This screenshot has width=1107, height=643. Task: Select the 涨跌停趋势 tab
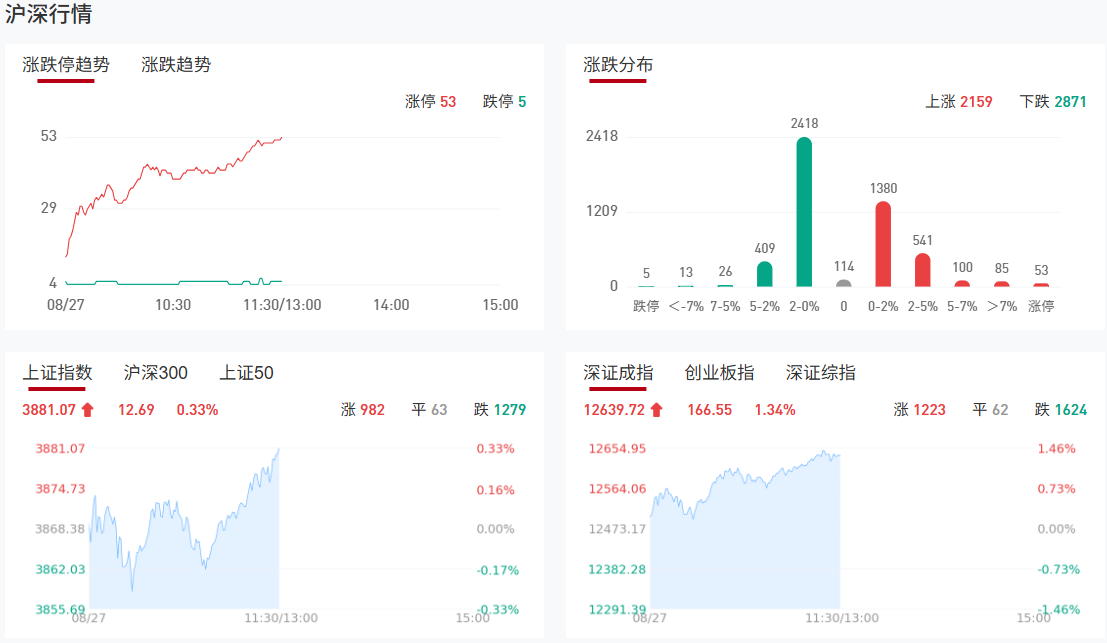(x=66, y=65)
